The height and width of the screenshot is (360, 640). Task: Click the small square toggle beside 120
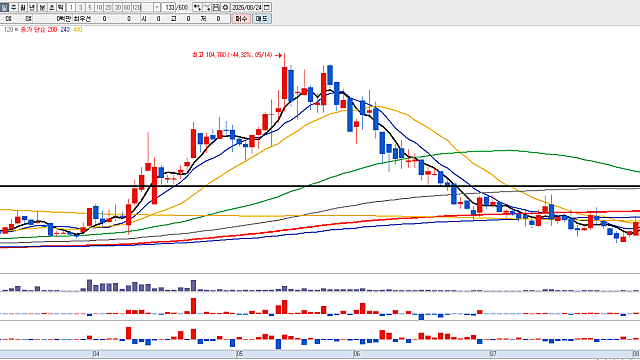(x=16, y=30)
